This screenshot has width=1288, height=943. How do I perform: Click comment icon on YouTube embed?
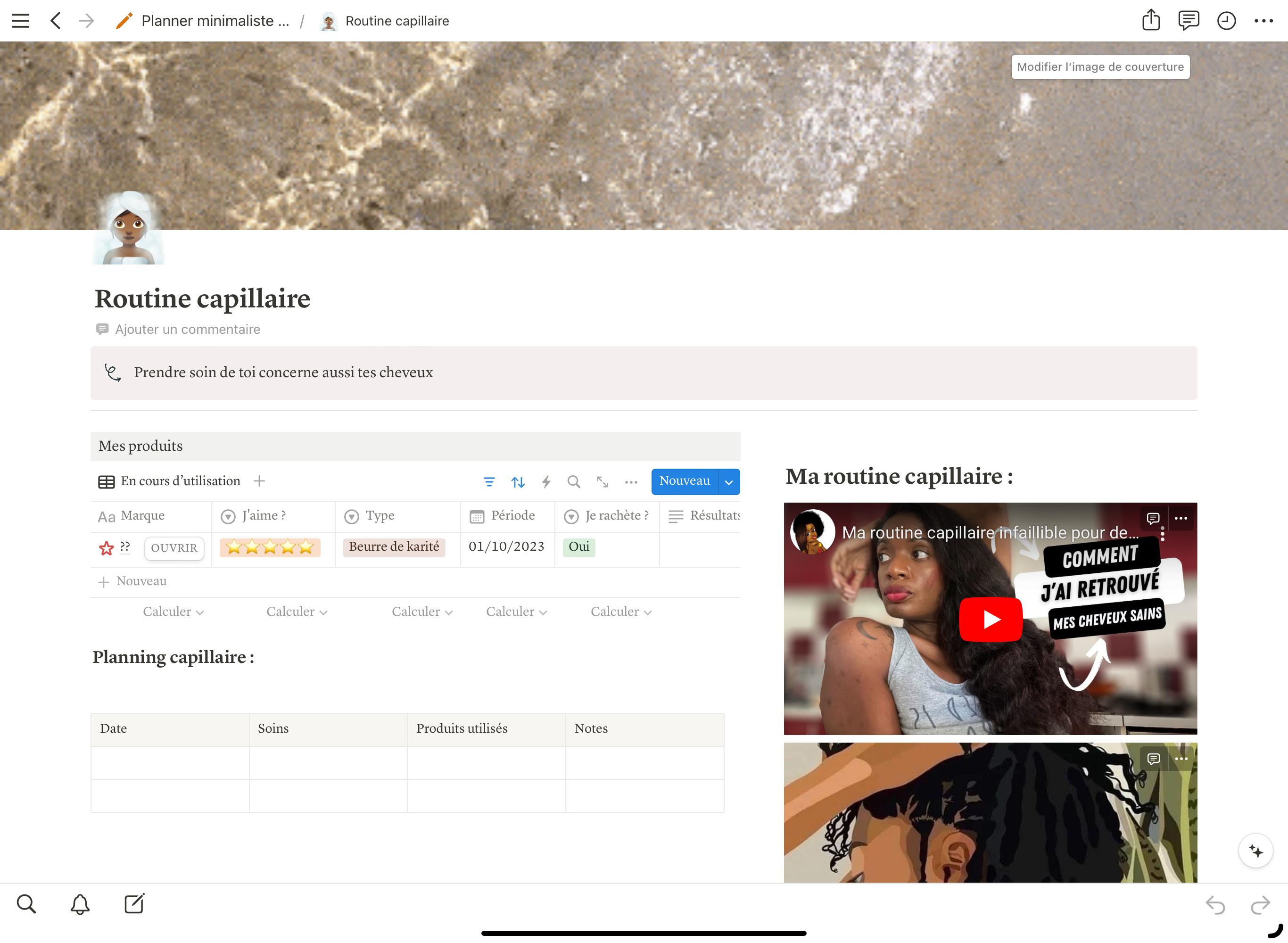[x=1153, y=518]
